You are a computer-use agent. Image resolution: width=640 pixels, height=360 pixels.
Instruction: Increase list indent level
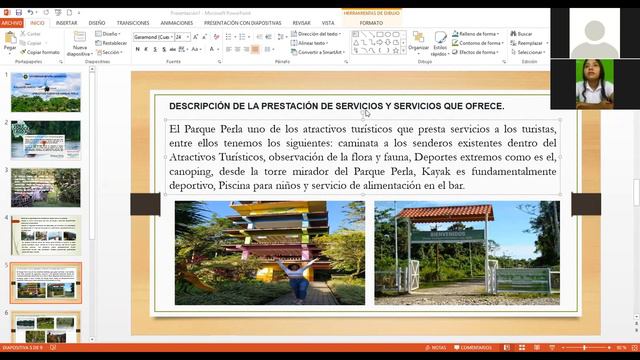268,37
